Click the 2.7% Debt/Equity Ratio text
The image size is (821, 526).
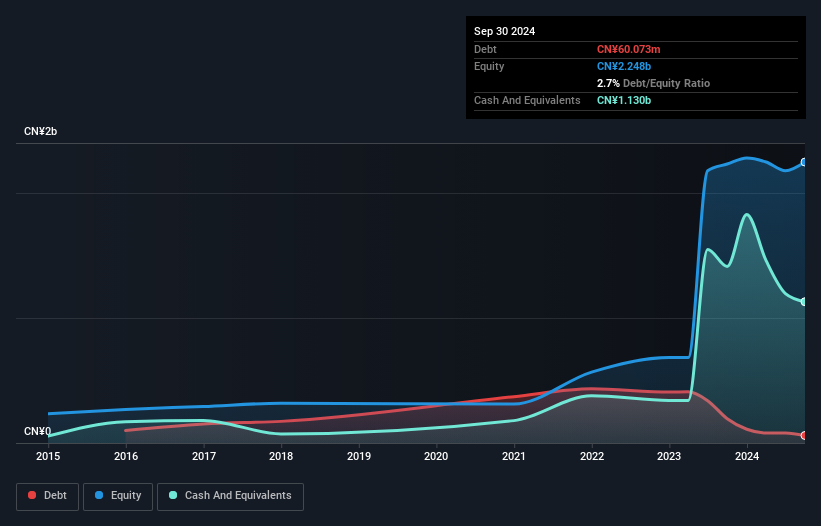[x=653, y=83]
